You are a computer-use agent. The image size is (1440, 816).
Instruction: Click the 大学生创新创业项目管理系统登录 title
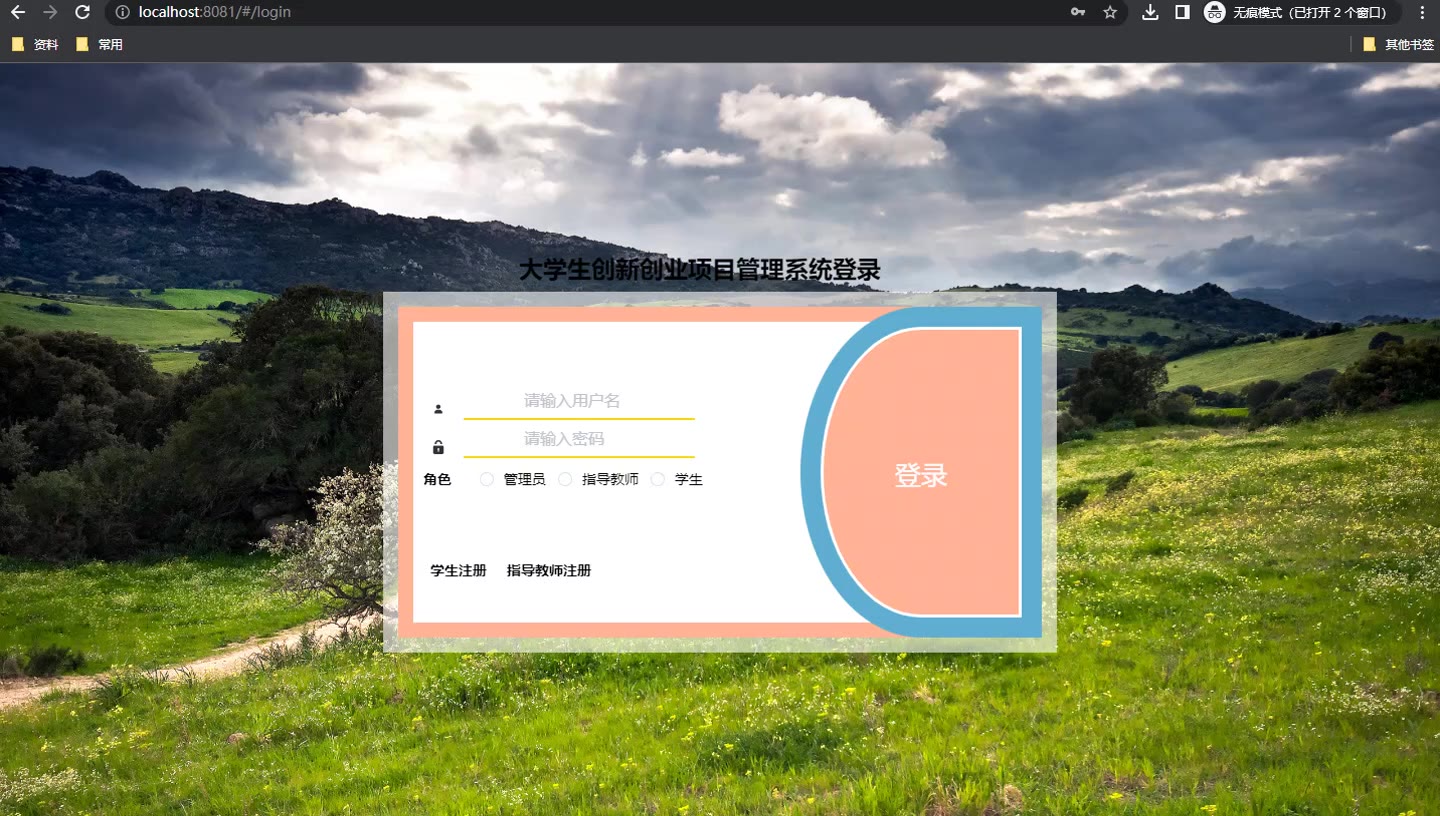tap(700, 270)
